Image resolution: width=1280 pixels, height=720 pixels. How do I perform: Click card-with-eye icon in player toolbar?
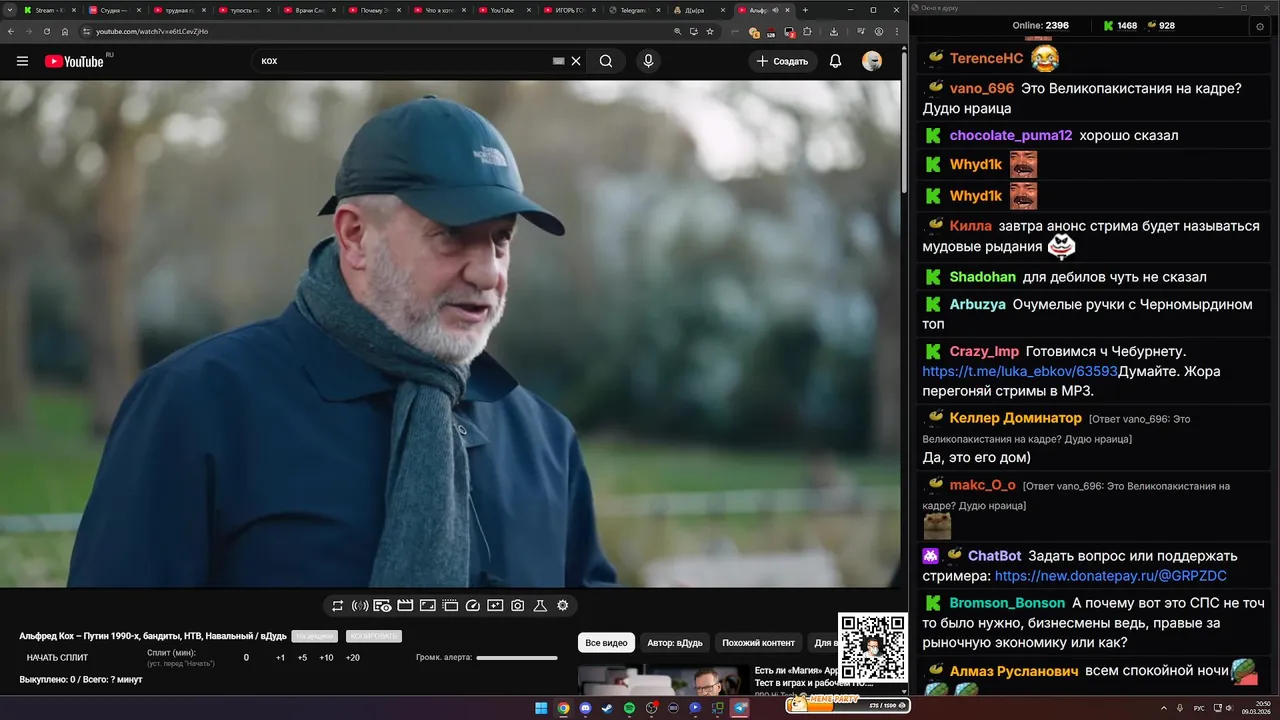382,606
